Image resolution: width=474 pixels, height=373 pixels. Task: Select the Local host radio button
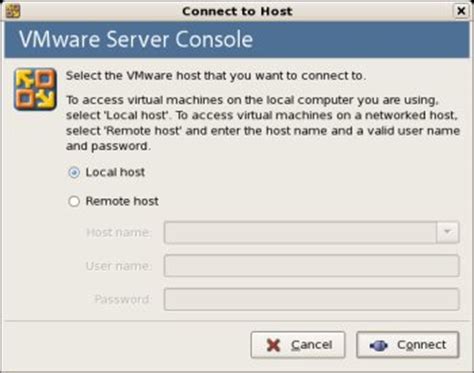coord(74,173)
